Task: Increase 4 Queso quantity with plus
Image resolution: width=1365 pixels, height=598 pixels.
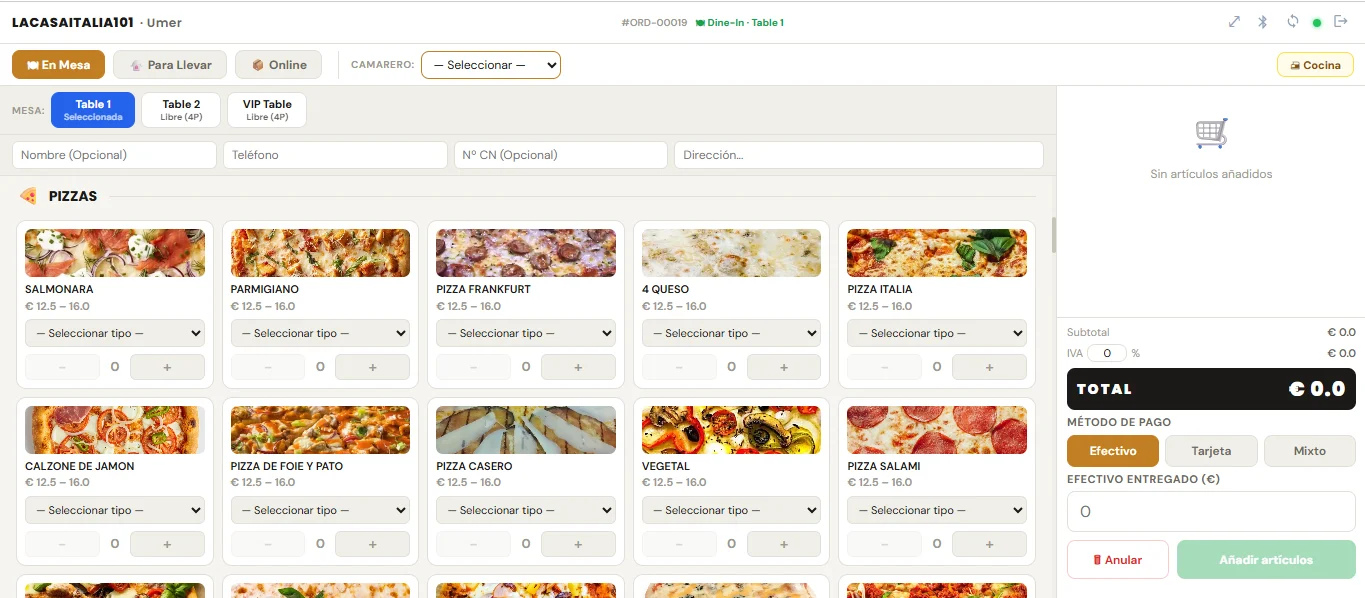Action: (x=784, y=367)
